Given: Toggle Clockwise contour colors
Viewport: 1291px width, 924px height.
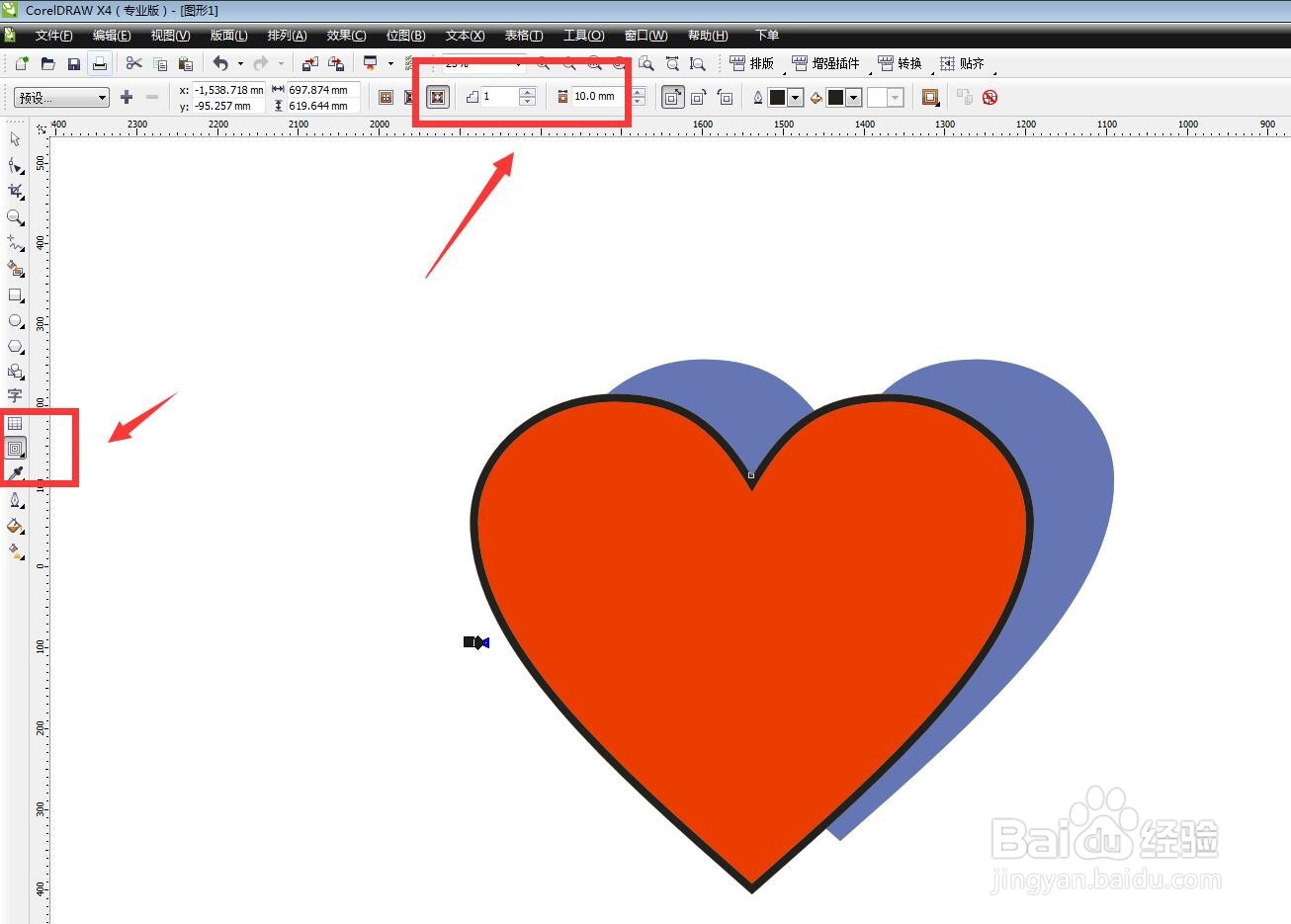Looking at the screenshot, I should pyautogui.click(x=698, y=97).
